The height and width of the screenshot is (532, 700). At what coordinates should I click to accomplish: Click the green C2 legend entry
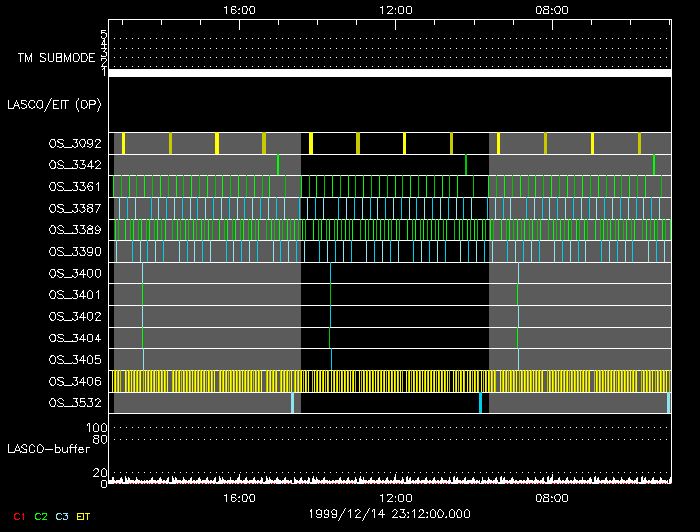(41, 516)
